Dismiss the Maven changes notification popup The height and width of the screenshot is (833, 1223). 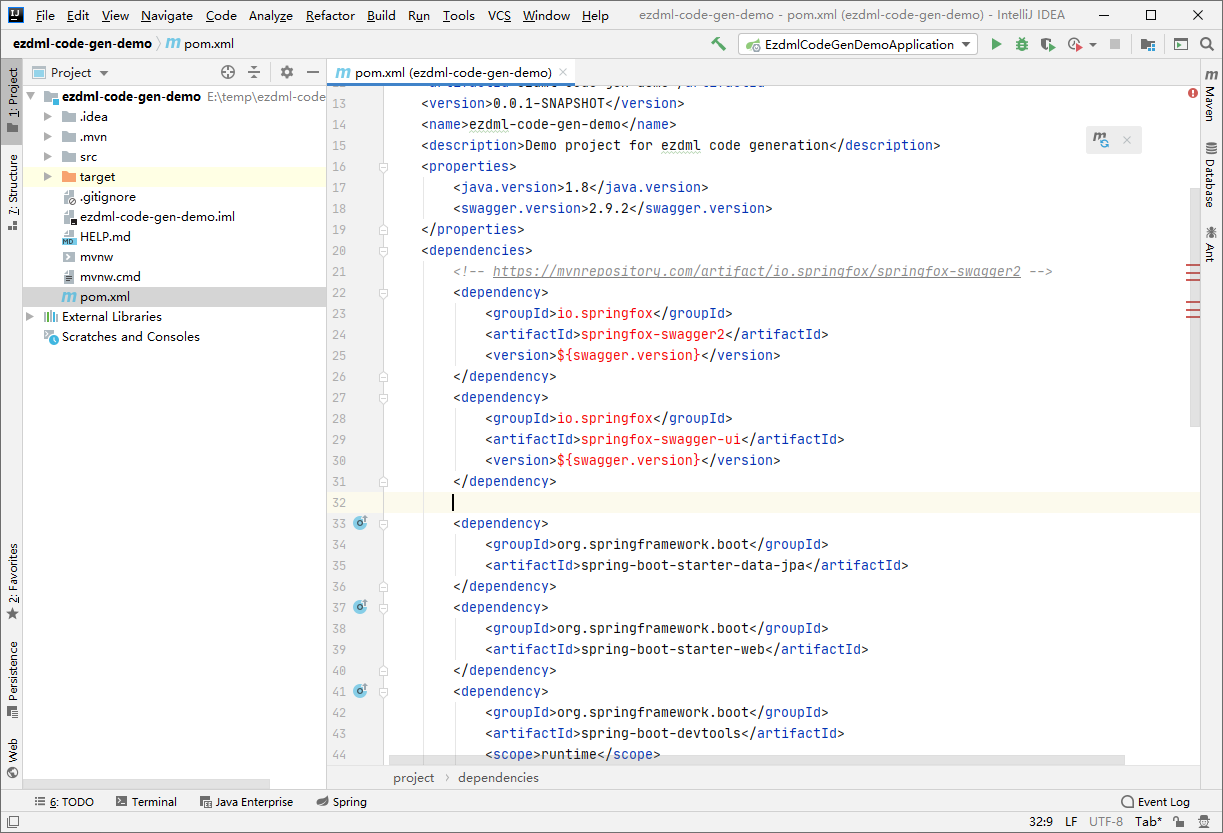coord(1127,140)
